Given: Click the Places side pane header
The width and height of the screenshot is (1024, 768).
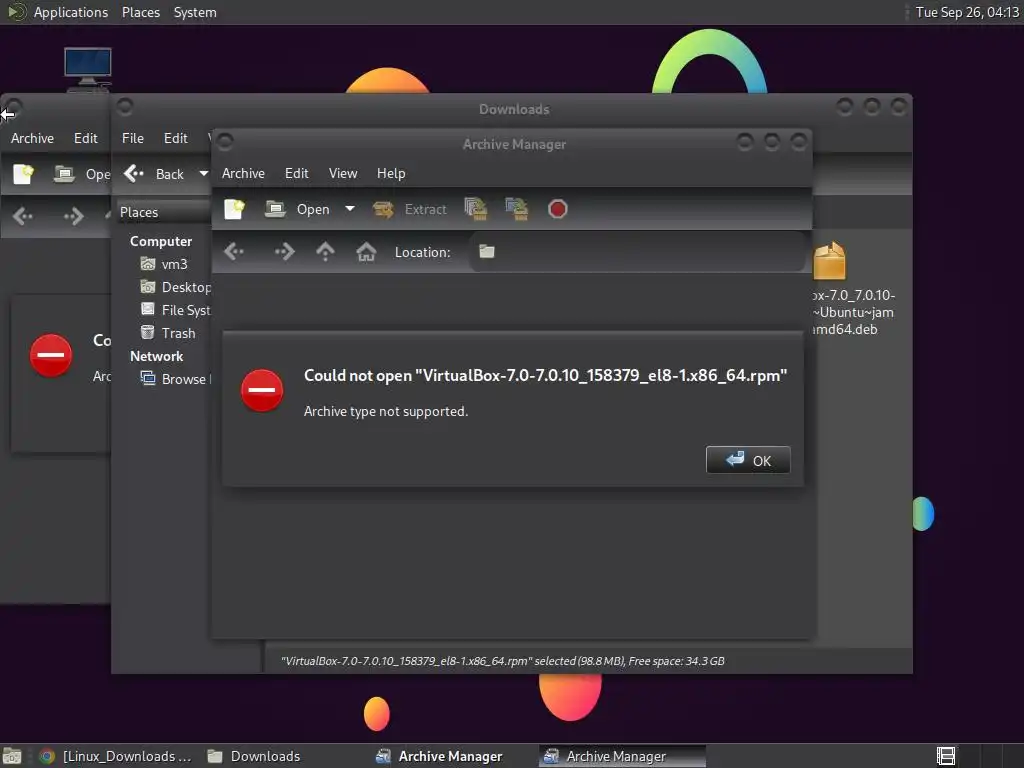Looking at the screenshot, I should pyautogui.click(x=163, y=212).
